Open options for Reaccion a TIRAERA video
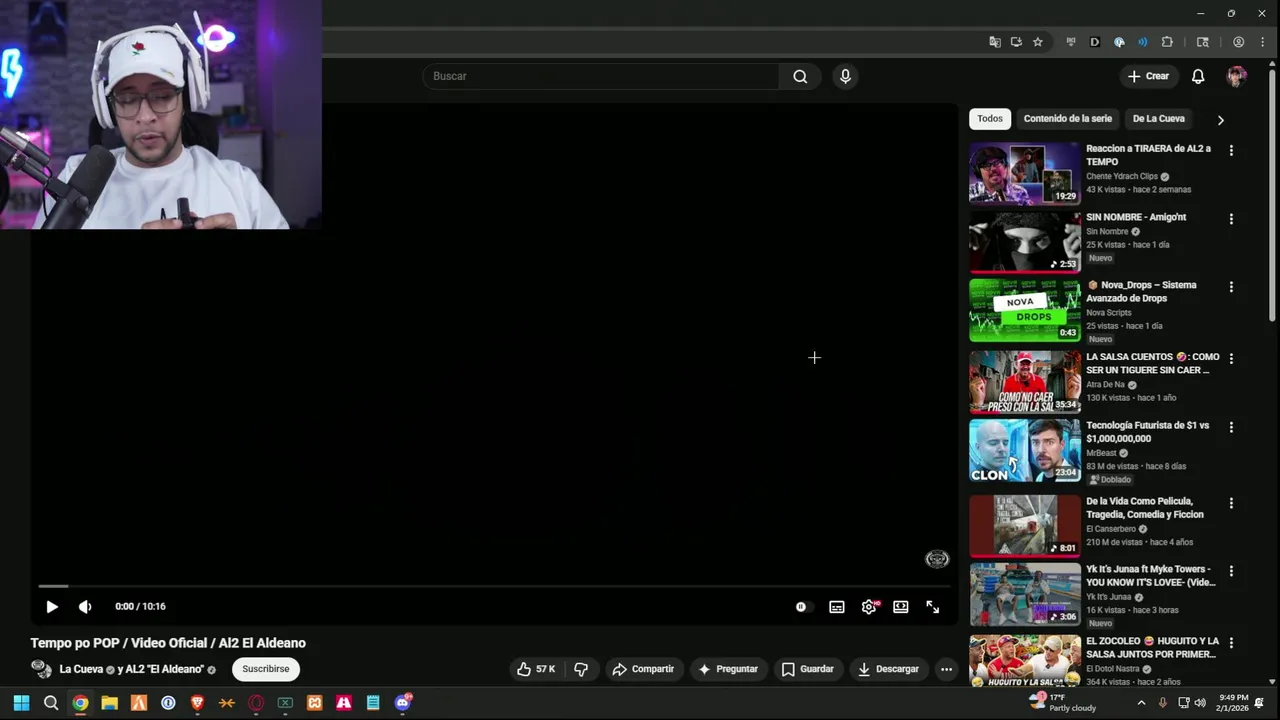Image resolution: width=1280 pixels, height=720 pixels. (1231, 150)
